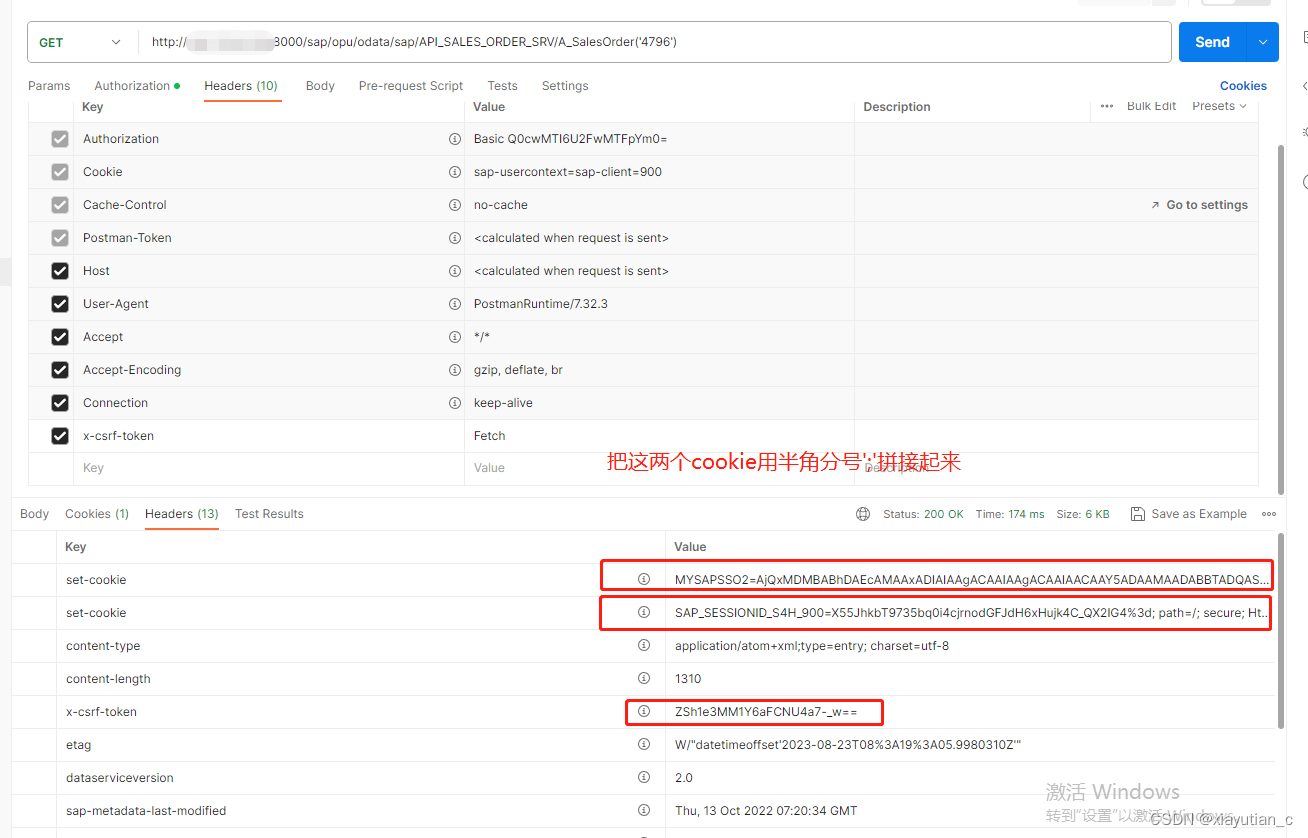Click the empty Key field in new header row

tap(270, 468)
